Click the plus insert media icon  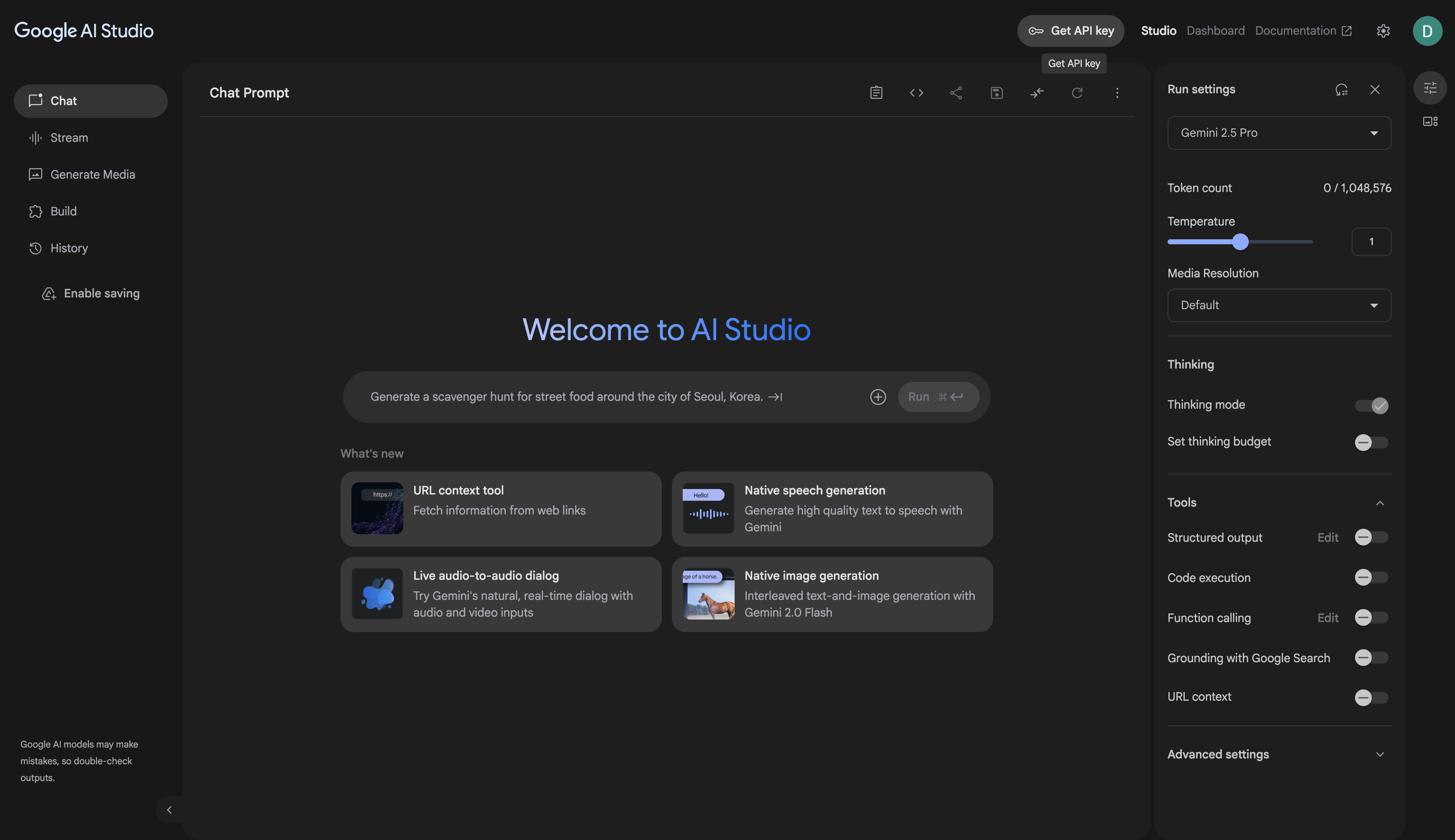pyautogui.click(x=878, y=397)
